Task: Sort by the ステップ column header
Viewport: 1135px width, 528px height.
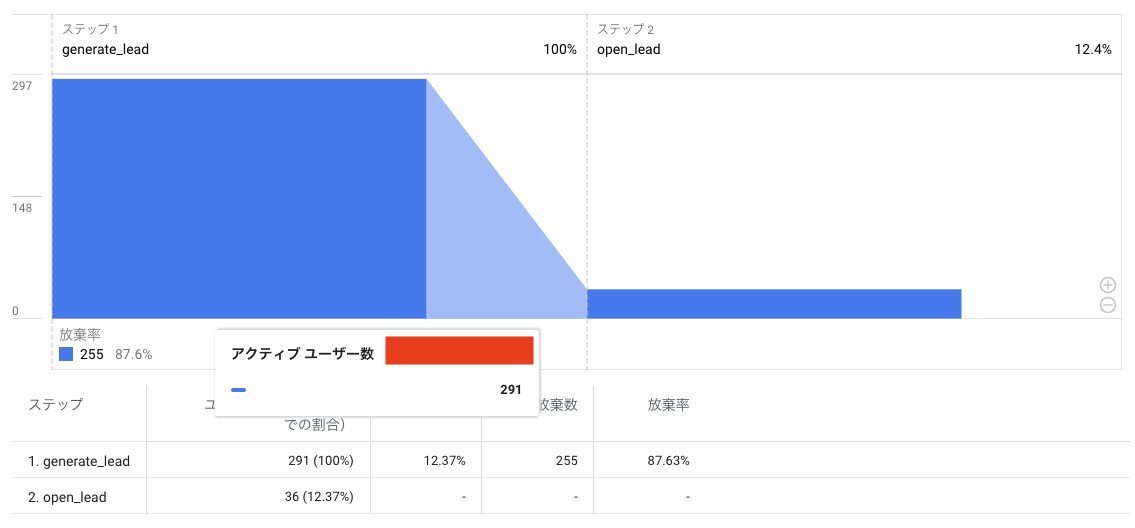Action: click(56, 405)
